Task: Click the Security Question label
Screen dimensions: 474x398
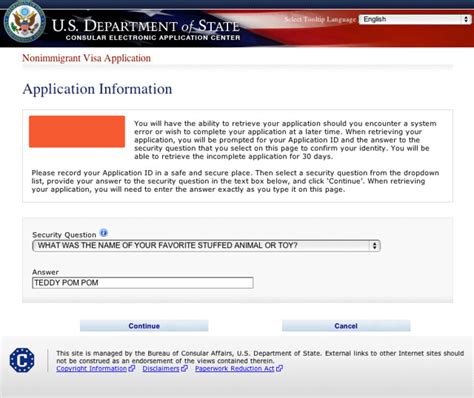Action: coord(64,235)
